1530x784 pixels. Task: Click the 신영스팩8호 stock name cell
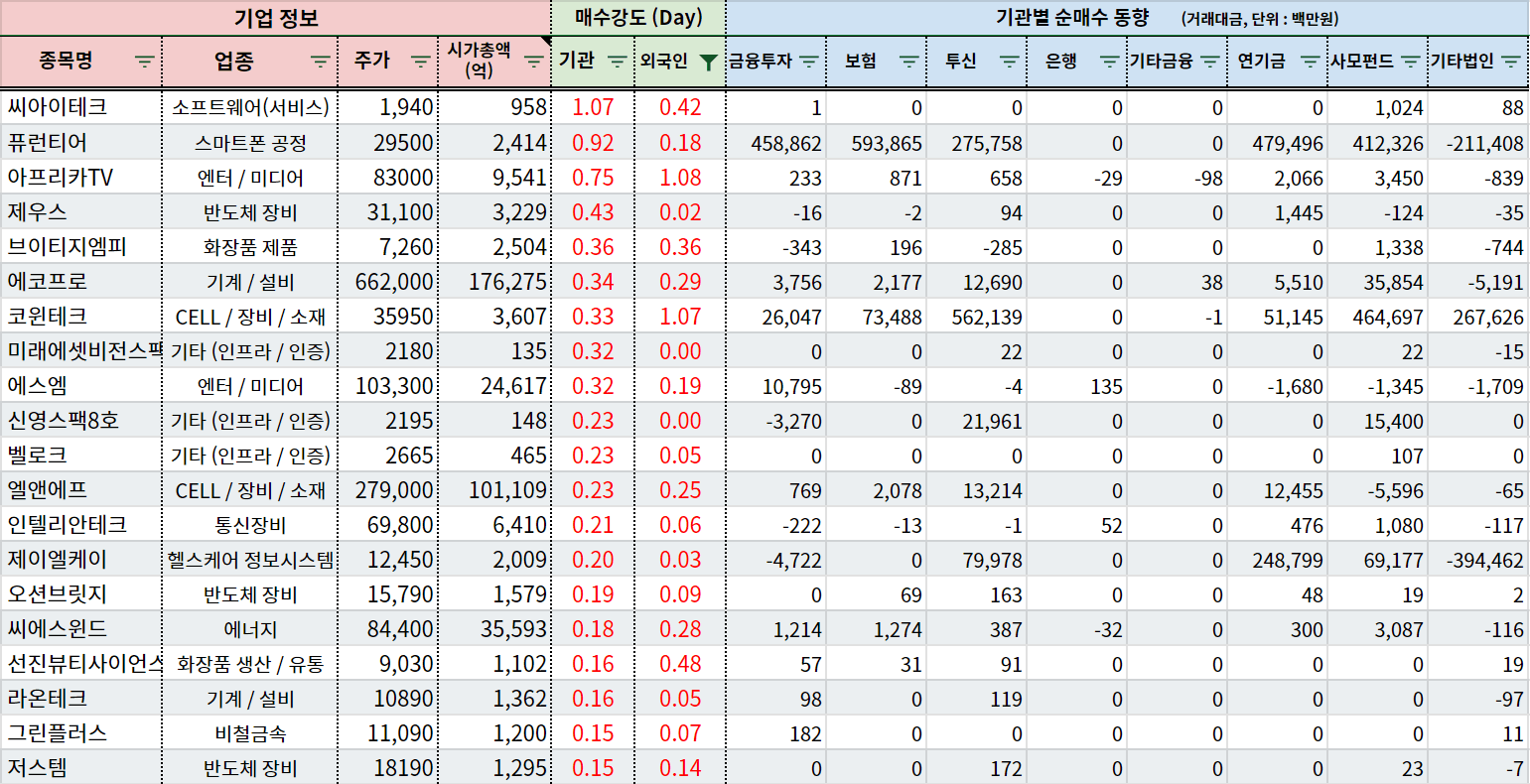coord(81,420)
